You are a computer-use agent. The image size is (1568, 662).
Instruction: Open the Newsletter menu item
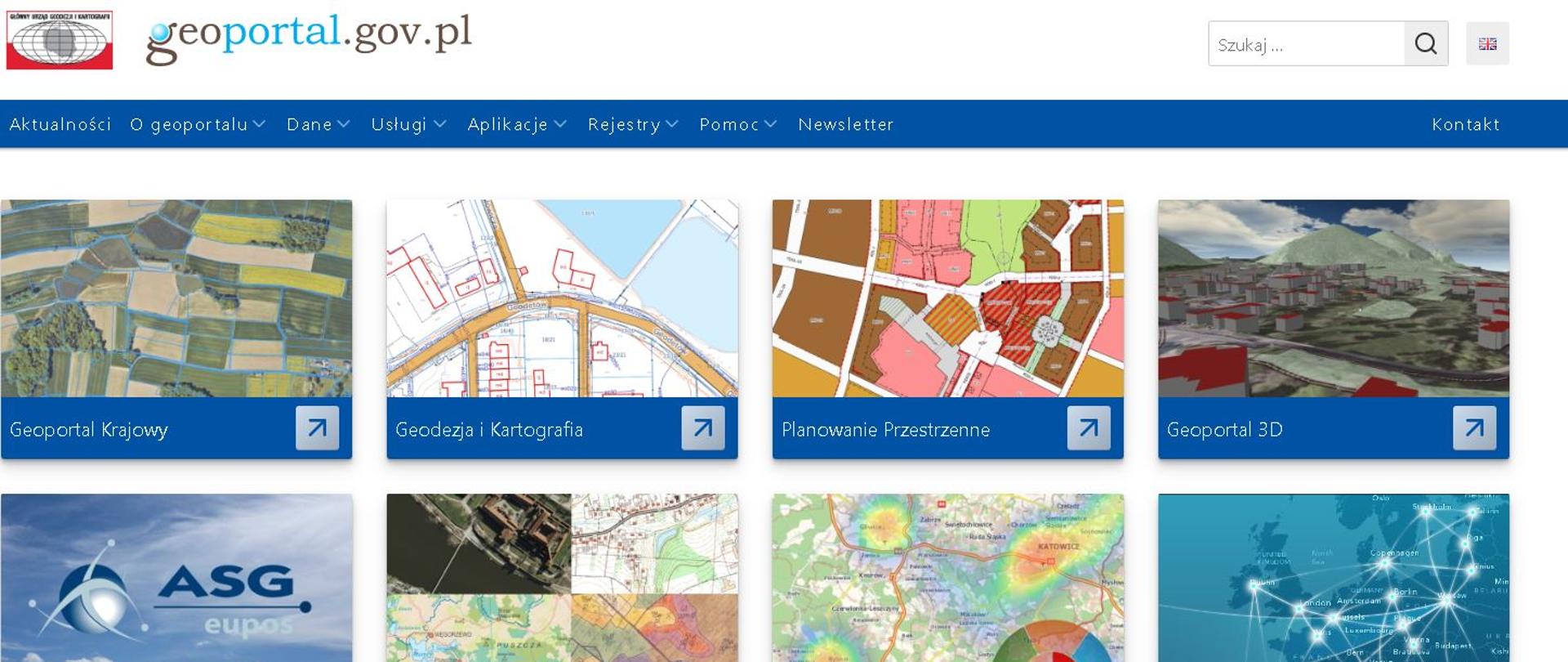pyautogui.click(x=846, y=124)
